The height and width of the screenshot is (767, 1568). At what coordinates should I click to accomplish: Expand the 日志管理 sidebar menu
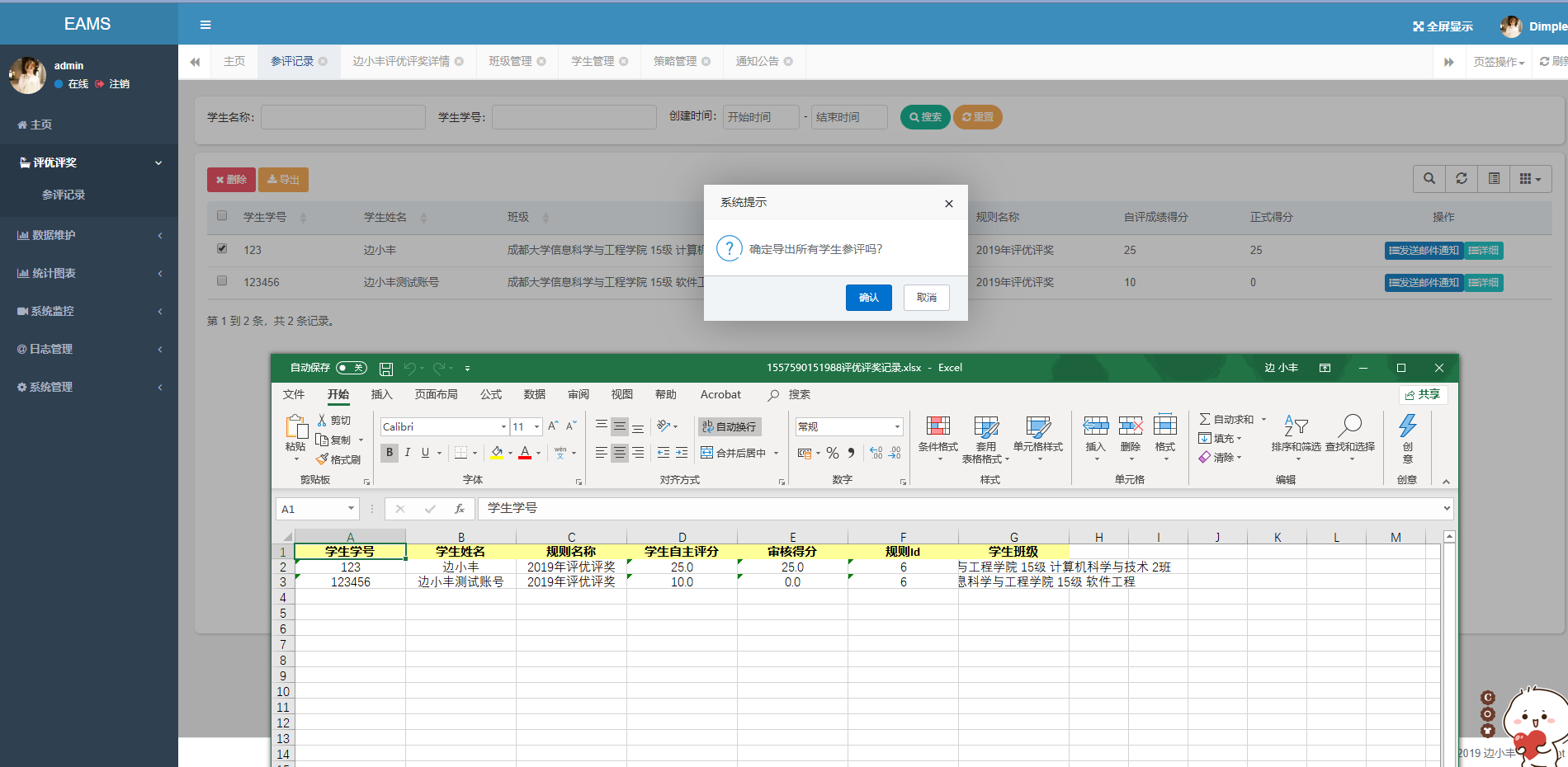tap(89, 349)
